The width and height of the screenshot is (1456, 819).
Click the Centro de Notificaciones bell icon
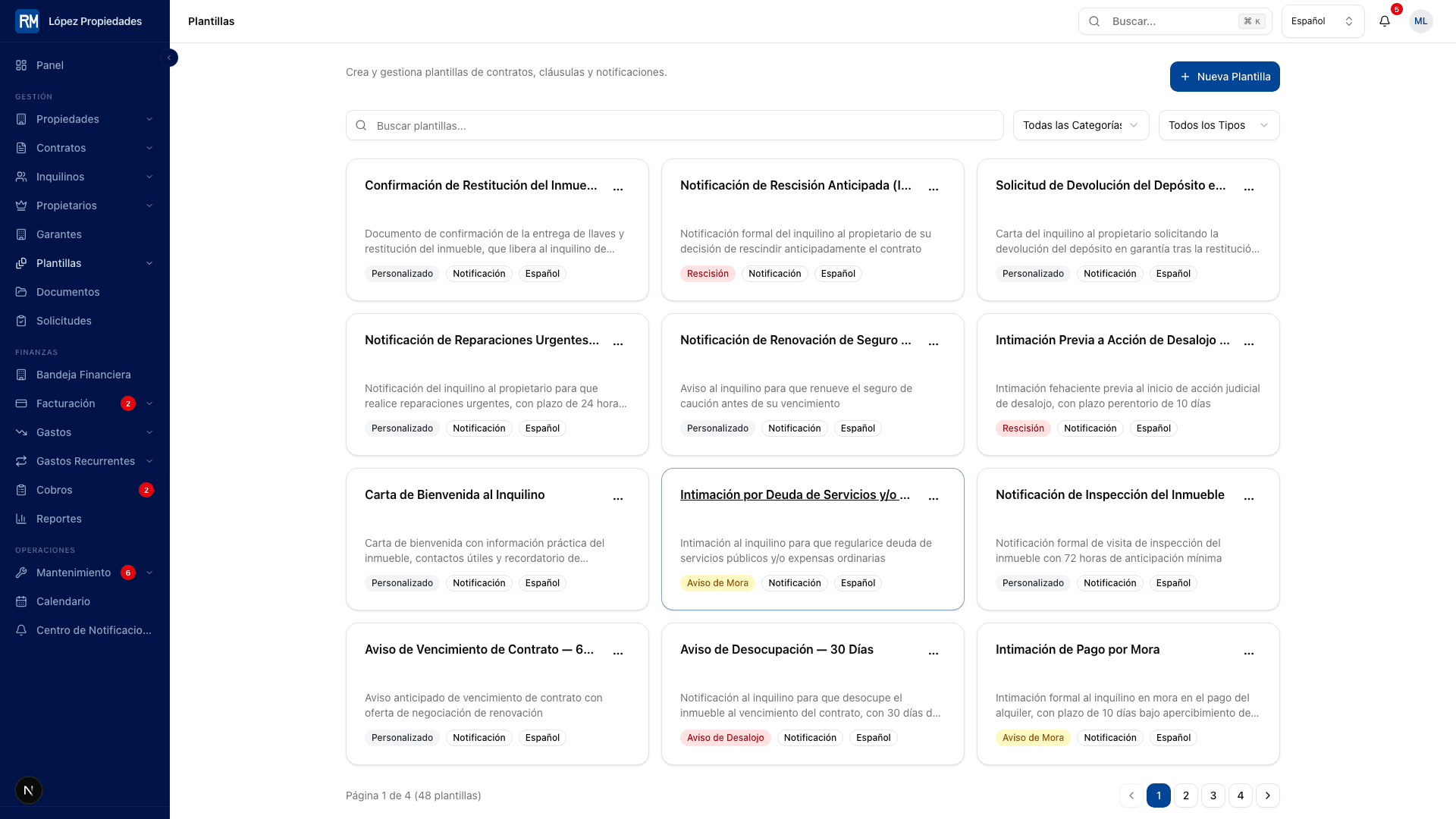tap(21, 630)
